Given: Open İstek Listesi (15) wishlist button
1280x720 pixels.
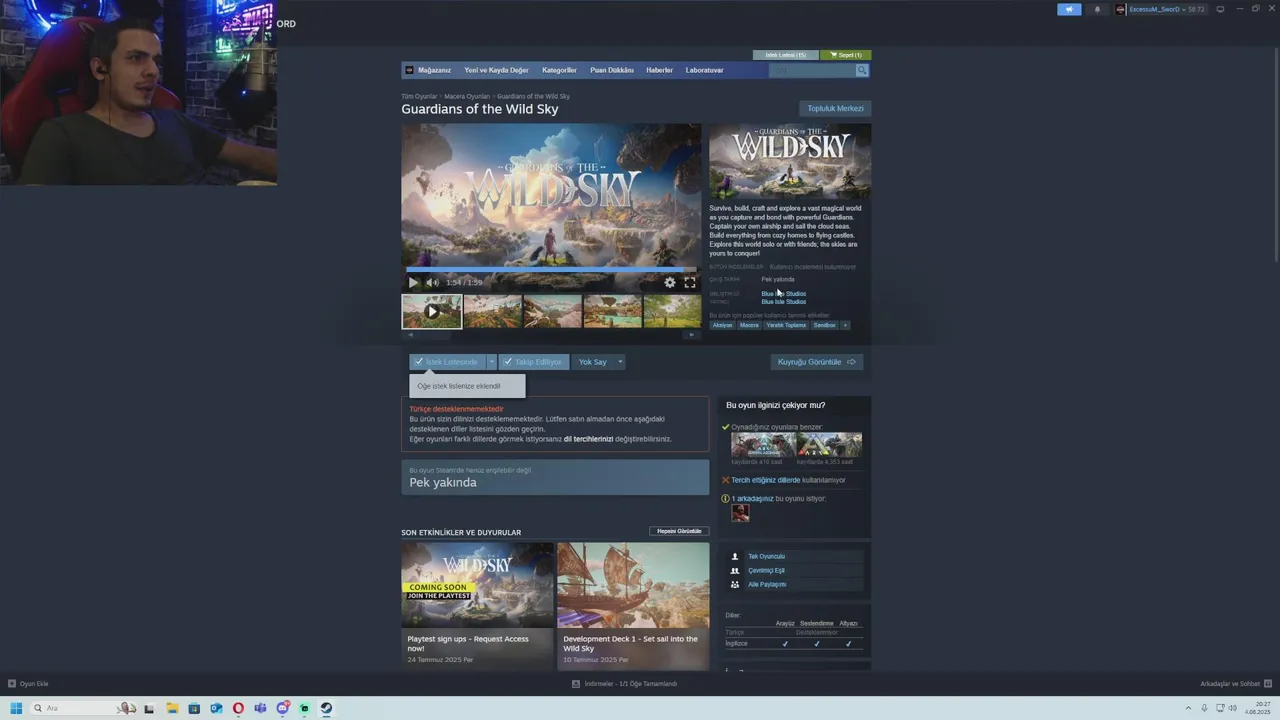Looking at the screenshot, I should (x=785, y=55).
